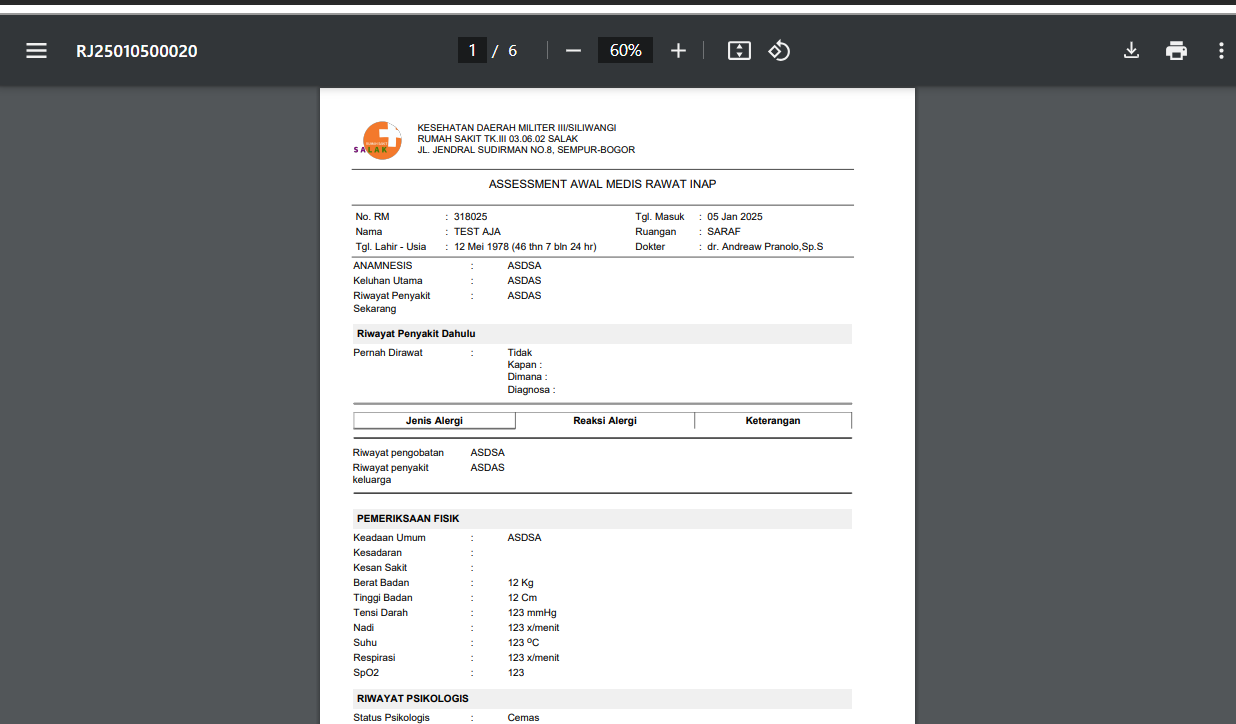This screenshot has height=724, width=1236.
Task: Click the Keterangan column header
Action: click(773, 421)
